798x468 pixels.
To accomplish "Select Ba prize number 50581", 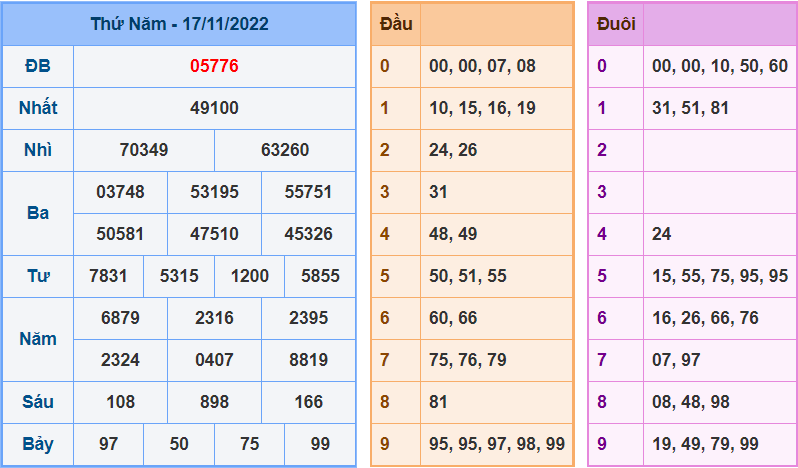I will click(121, 234).
